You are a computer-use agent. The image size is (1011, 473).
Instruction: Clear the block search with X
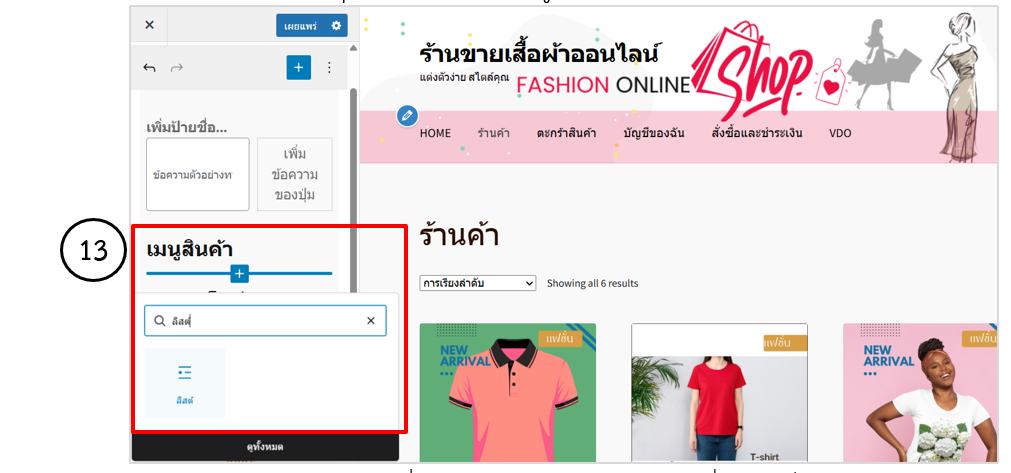pyautogui.click(x=370, y=321)
